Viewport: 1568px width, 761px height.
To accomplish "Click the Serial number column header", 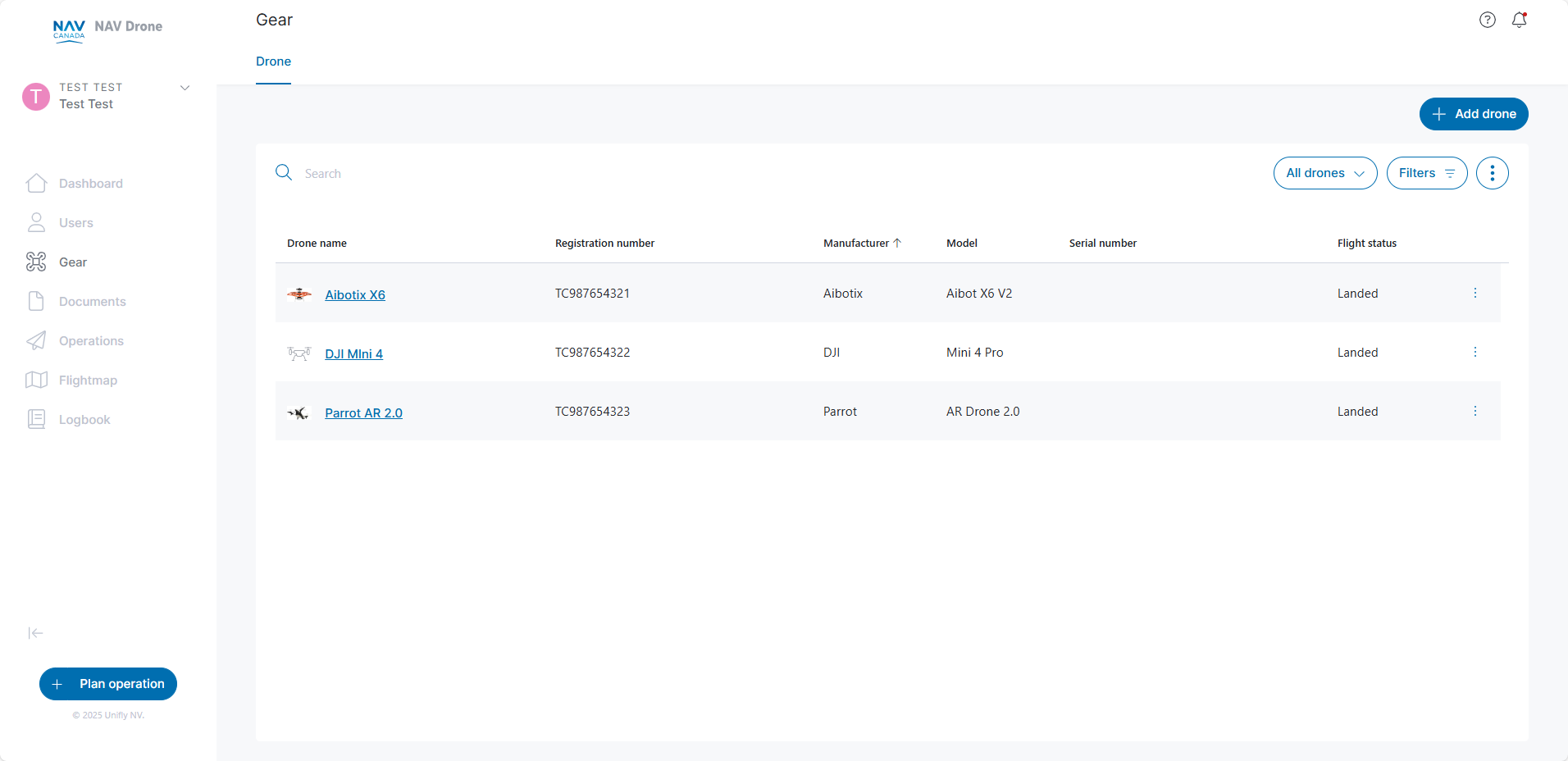I will point(1103,243).
